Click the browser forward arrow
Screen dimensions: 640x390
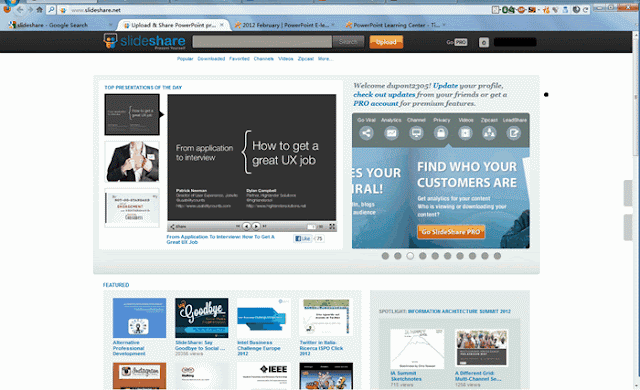point(30,10)
